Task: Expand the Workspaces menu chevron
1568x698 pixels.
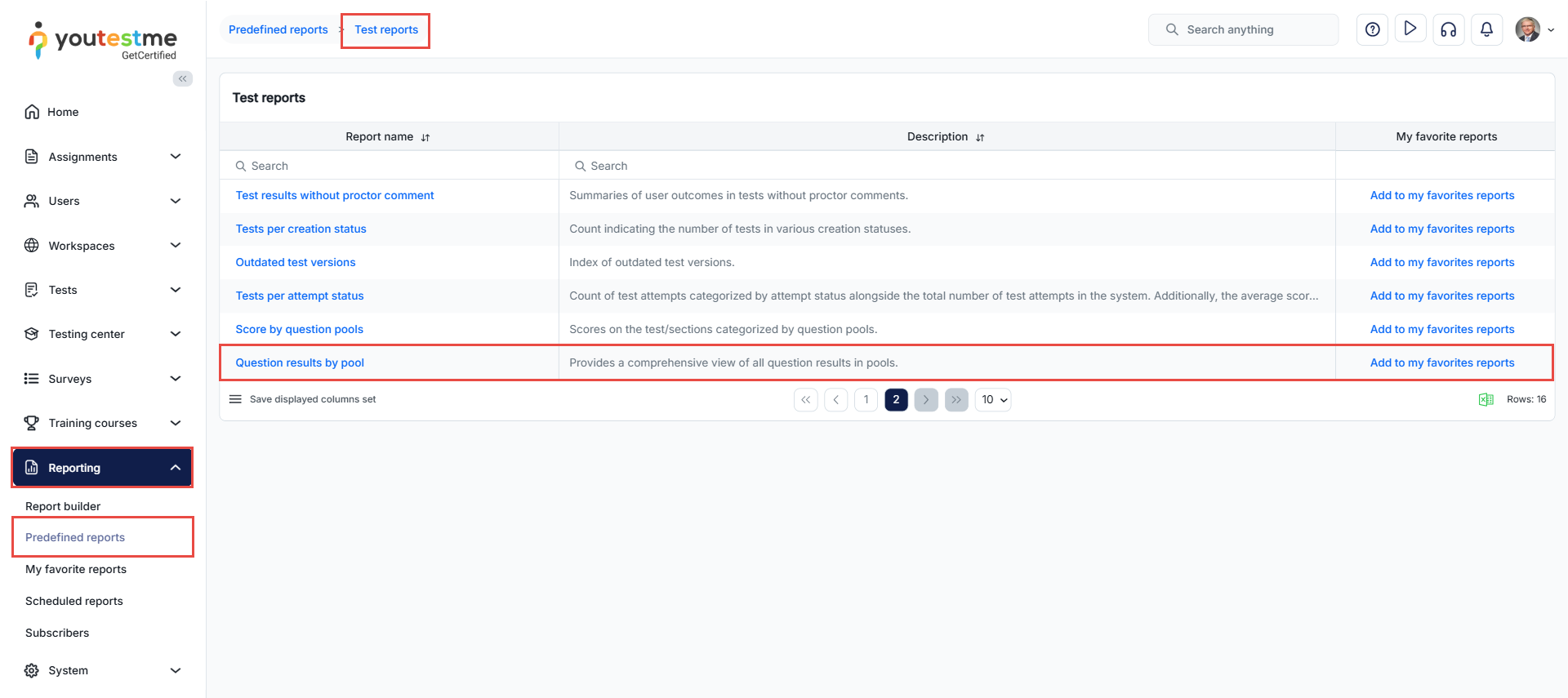Action: (176, 246)
